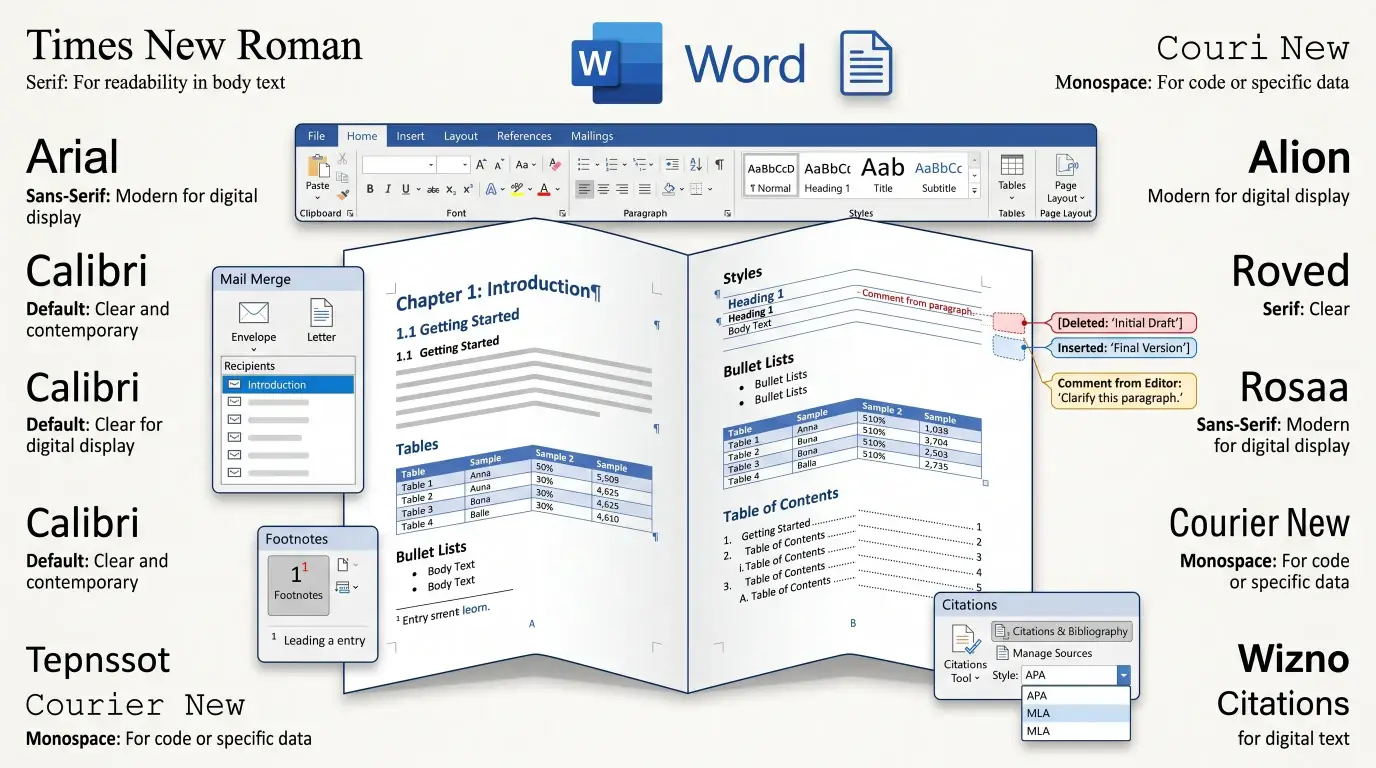Apply the Subtitle style from gallery
Viewport: 1376px width, 768px height.
point(939,176)
